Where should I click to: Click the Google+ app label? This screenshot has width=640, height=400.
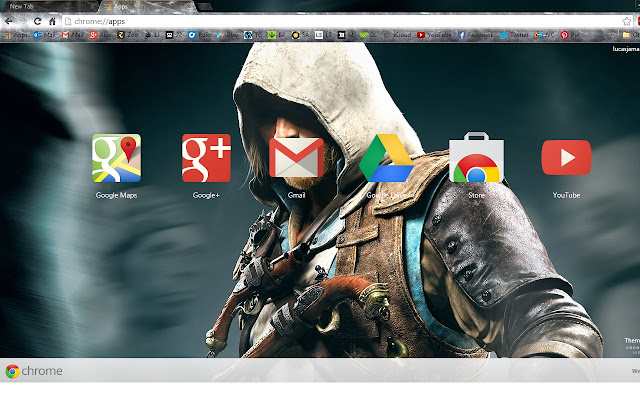click(x=206, y=195)
